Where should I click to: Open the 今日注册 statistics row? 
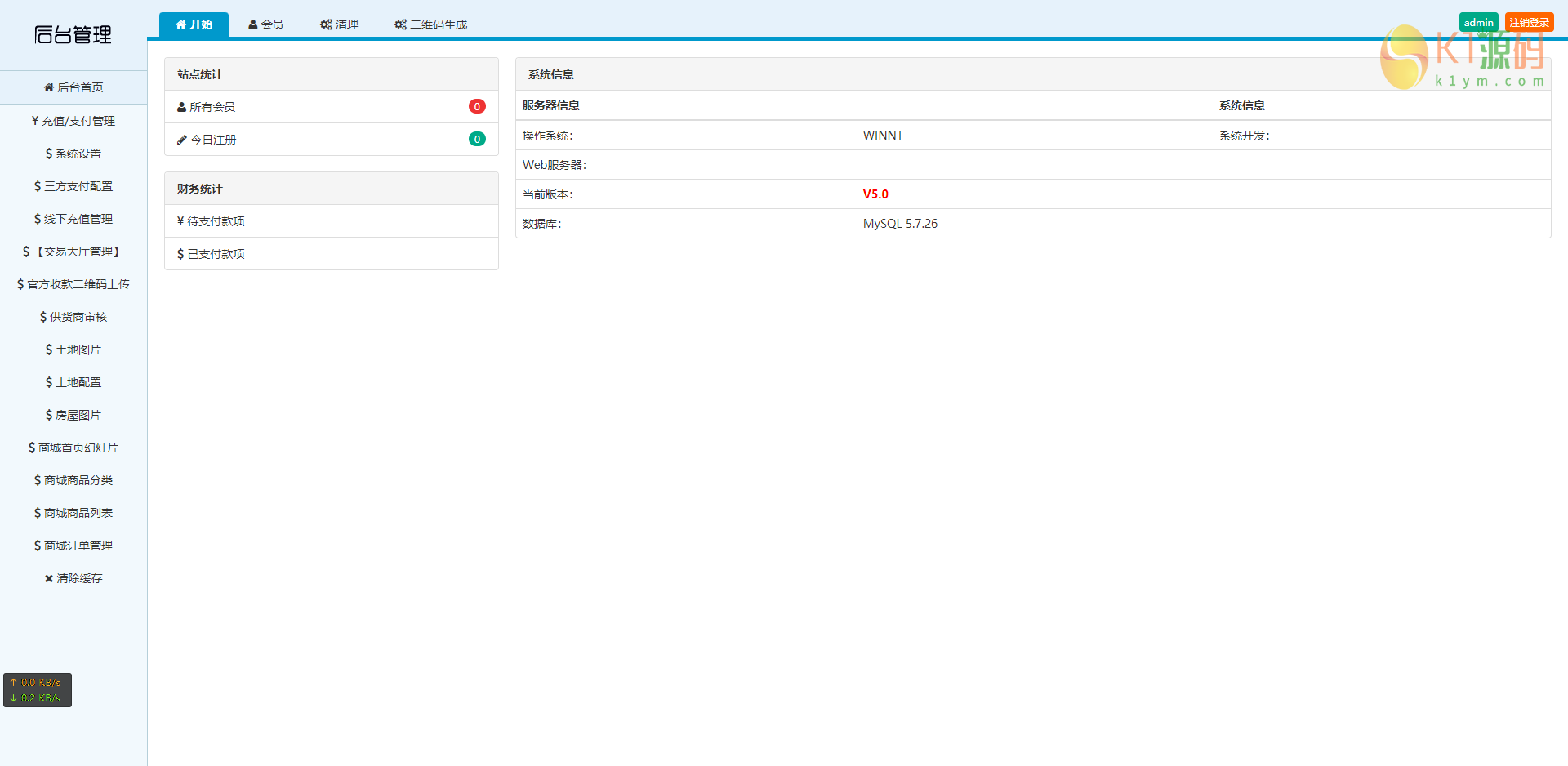point(332,140)
